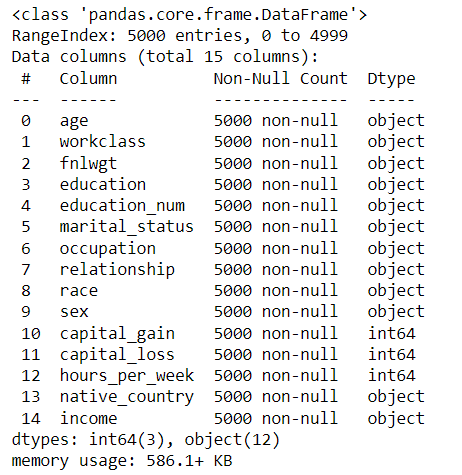Click the 'hours_per_week' column name
This screenshot has width=462, height=475.
[x=127, y=376]
